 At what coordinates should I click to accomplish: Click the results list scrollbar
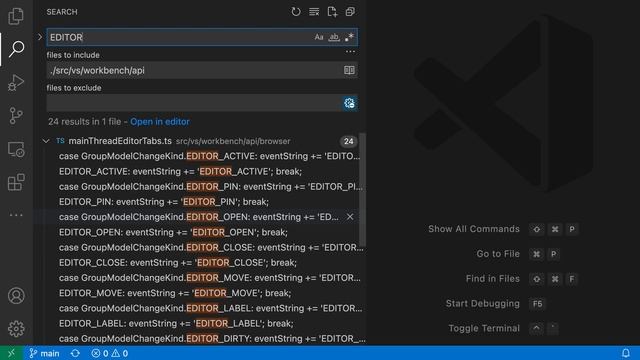tap(362, 190)
